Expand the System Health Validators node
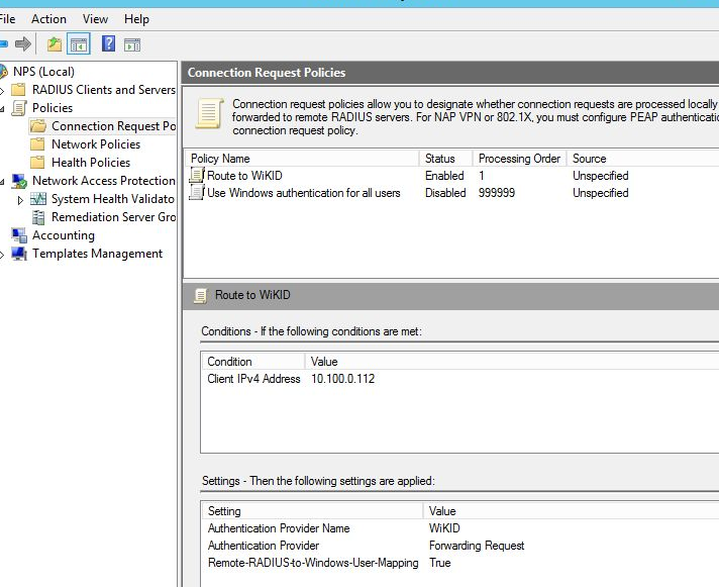Screen dimensions: 719x587 coord(21,200)
